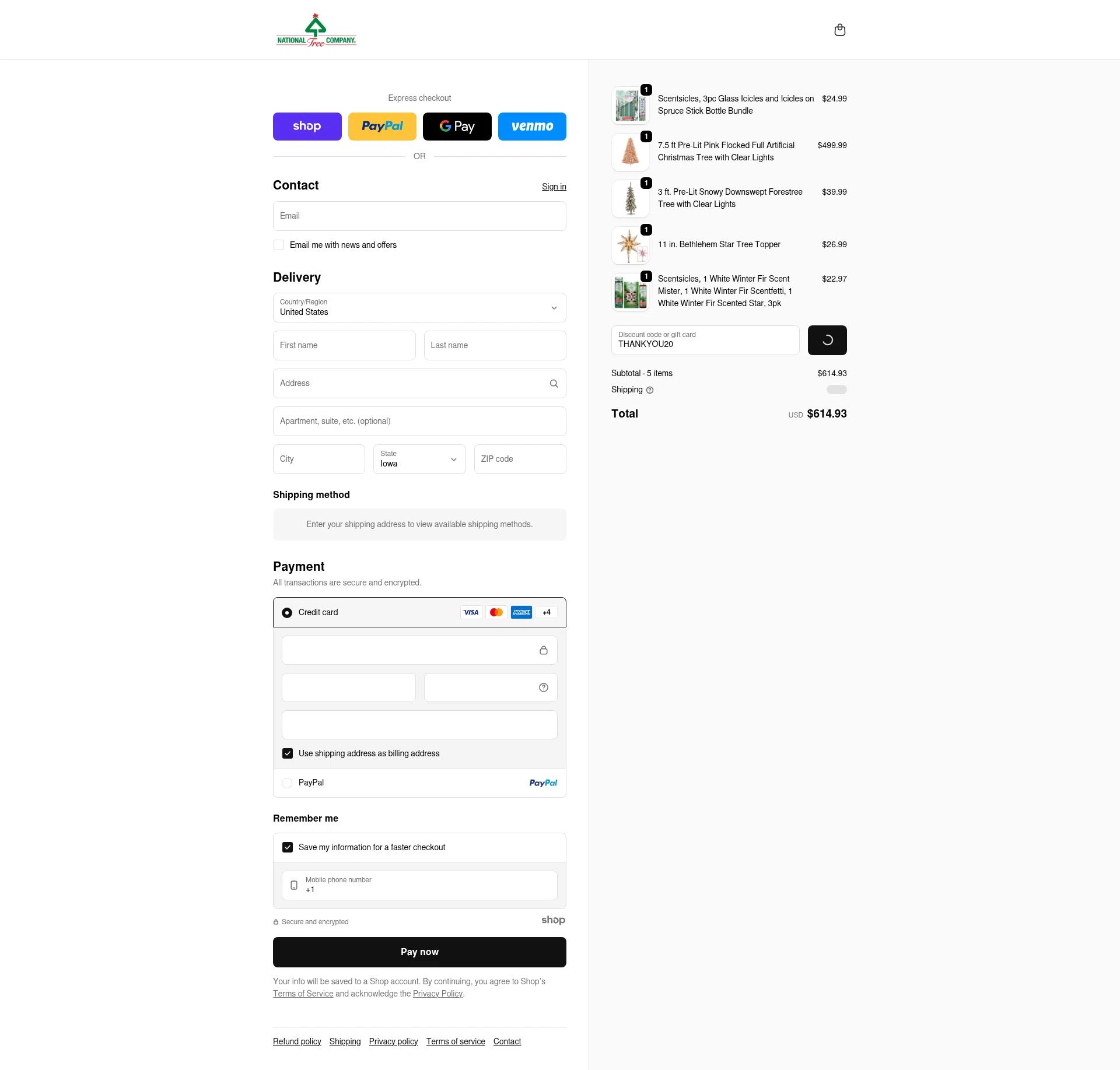Open the Sign in link

(554, 187)
